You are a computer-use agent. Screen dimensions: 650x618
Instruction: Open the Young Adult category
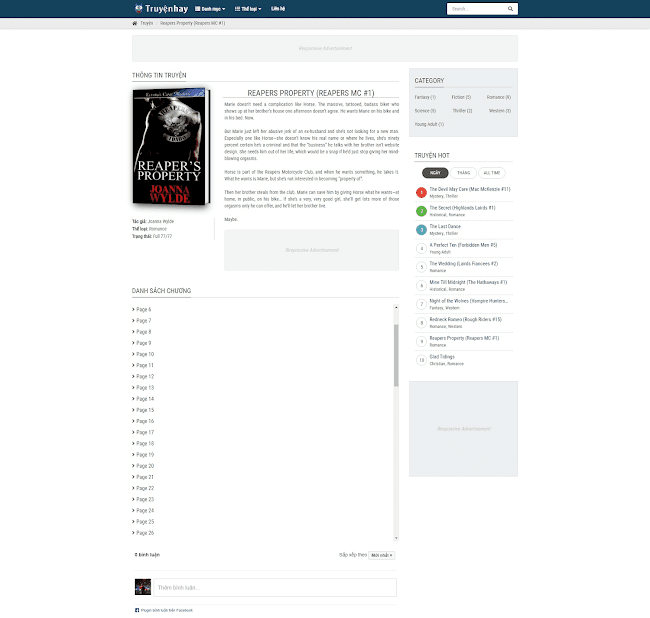429,124
